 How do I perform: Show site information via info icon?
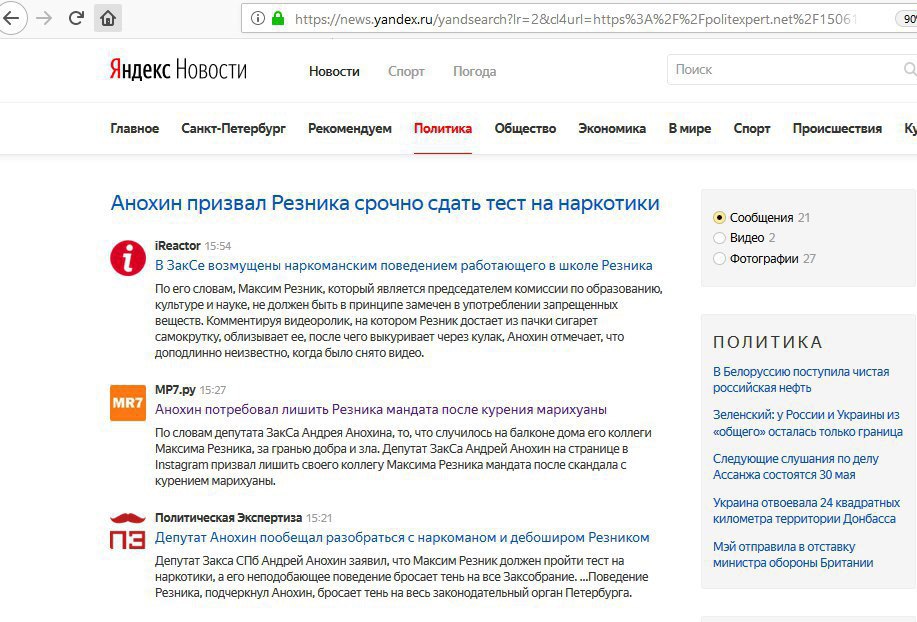(257, 19)
